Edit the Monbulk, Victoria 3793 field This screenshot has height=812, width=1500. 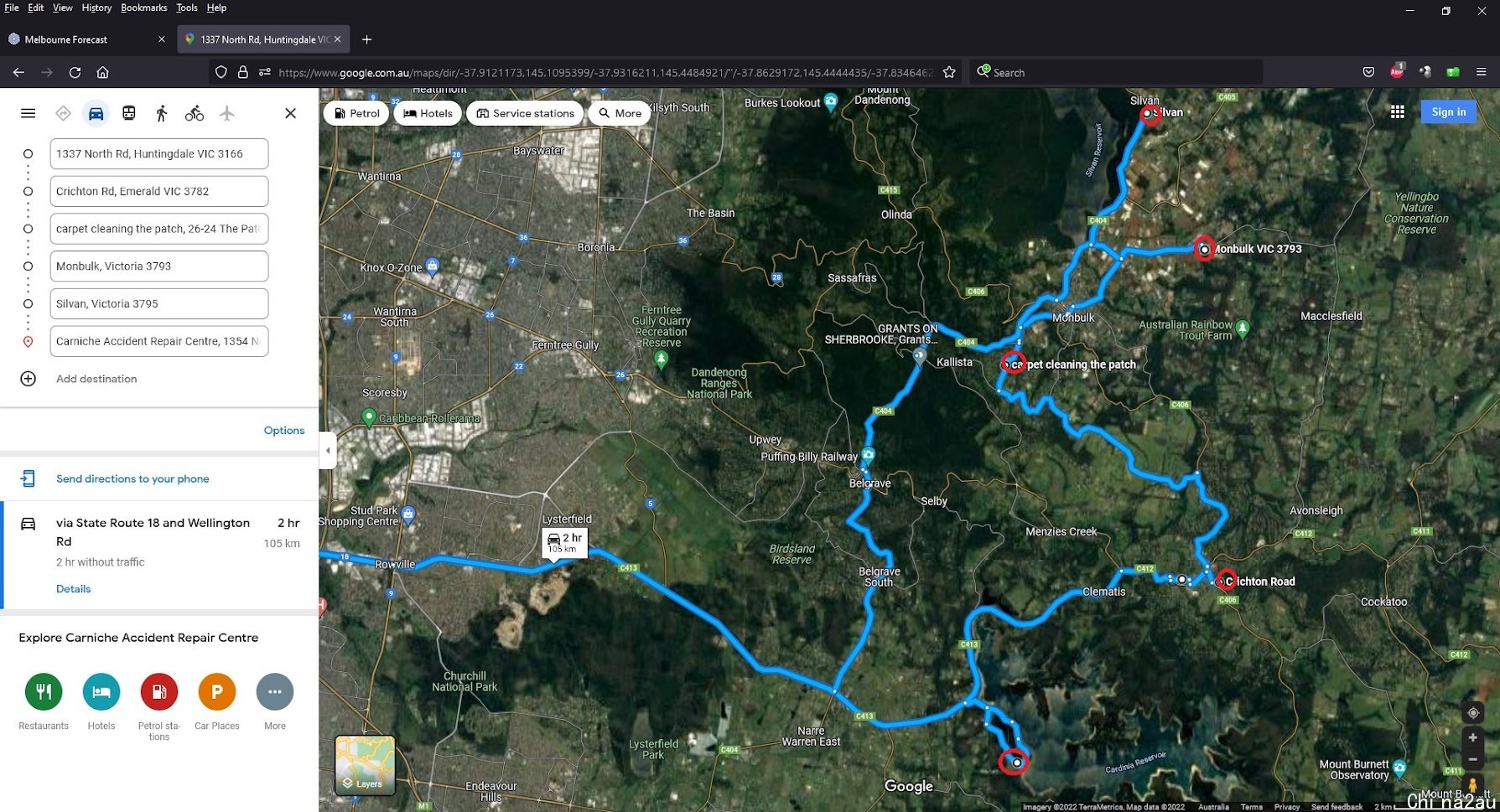[159, 266]
